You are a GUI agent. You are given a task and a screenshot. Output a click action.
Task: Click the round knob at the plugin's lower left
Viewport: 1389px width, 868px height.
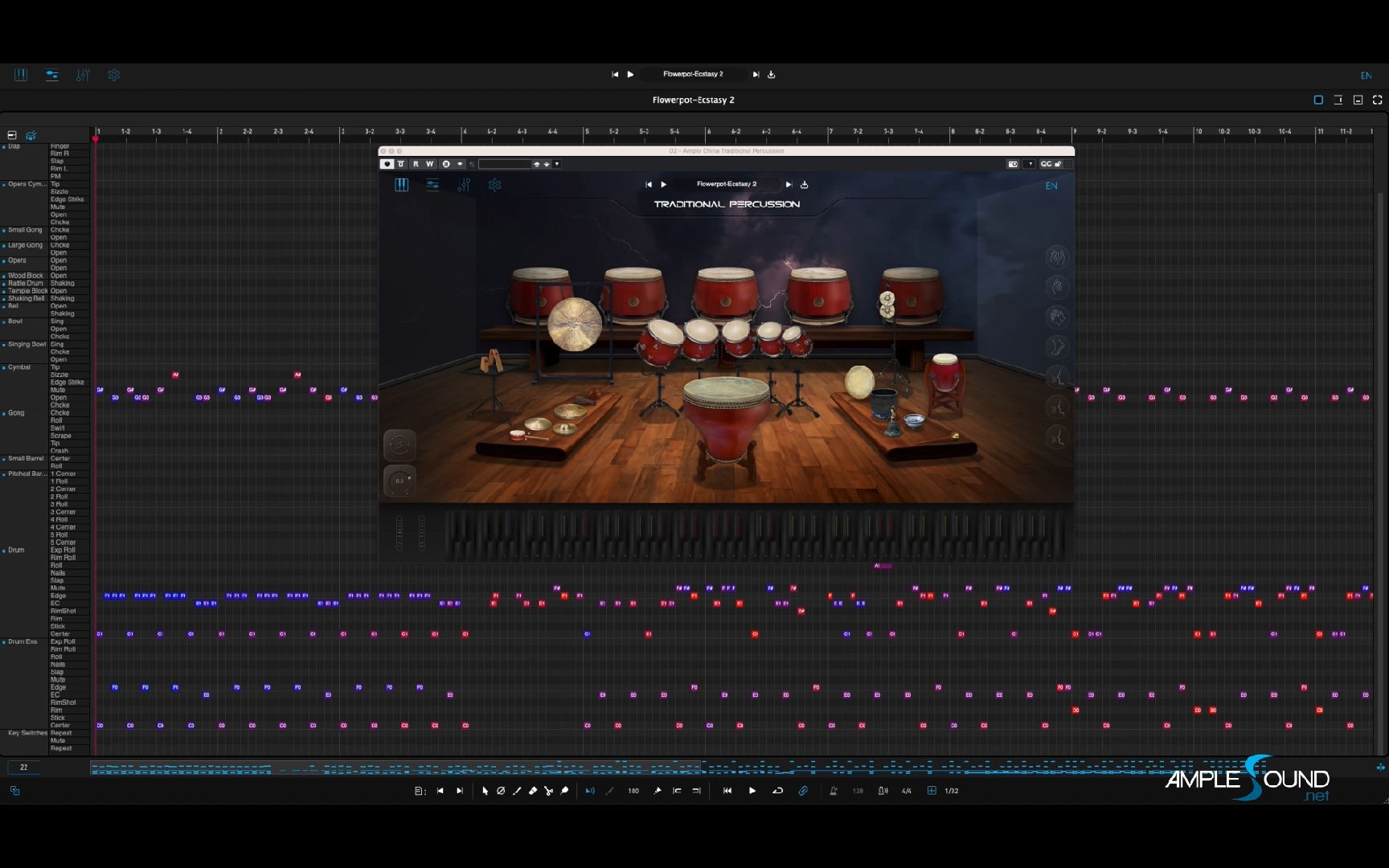point(399,481)
